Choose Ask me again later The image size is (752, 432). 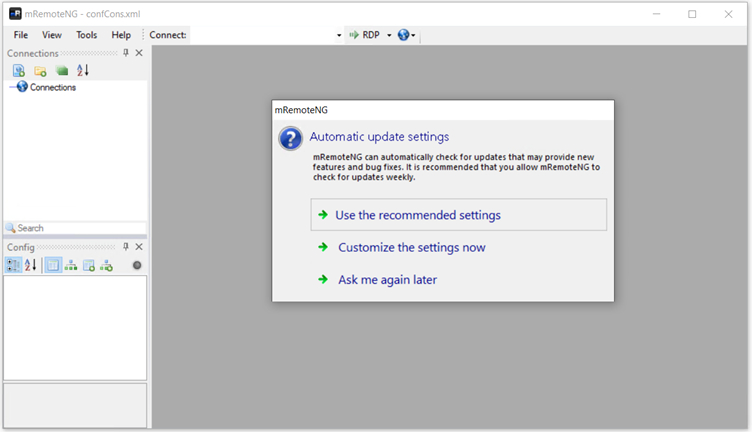point(388,280)
